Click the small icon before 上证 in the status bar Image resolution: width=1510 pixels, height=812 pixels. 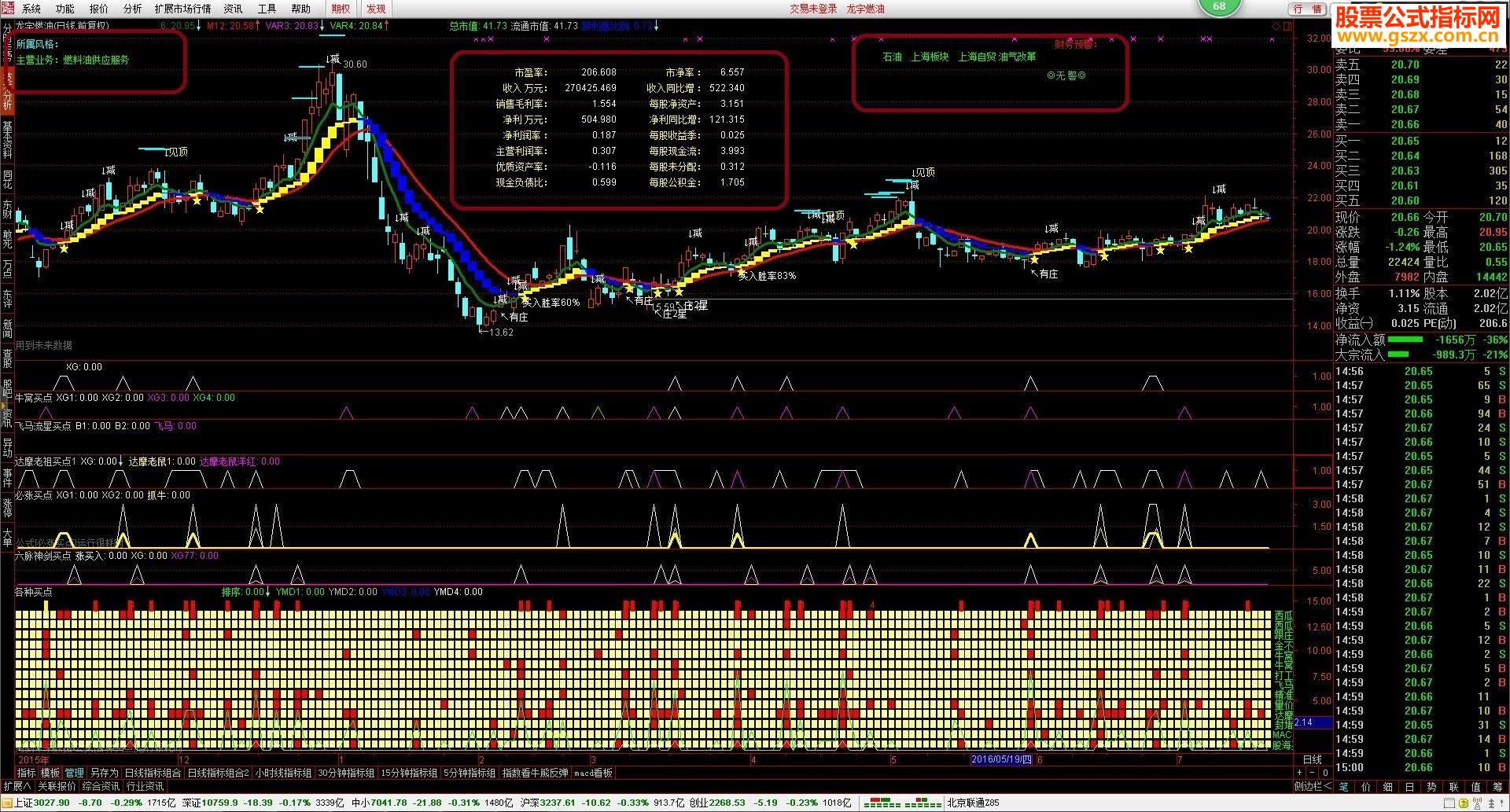click(7, 803)
